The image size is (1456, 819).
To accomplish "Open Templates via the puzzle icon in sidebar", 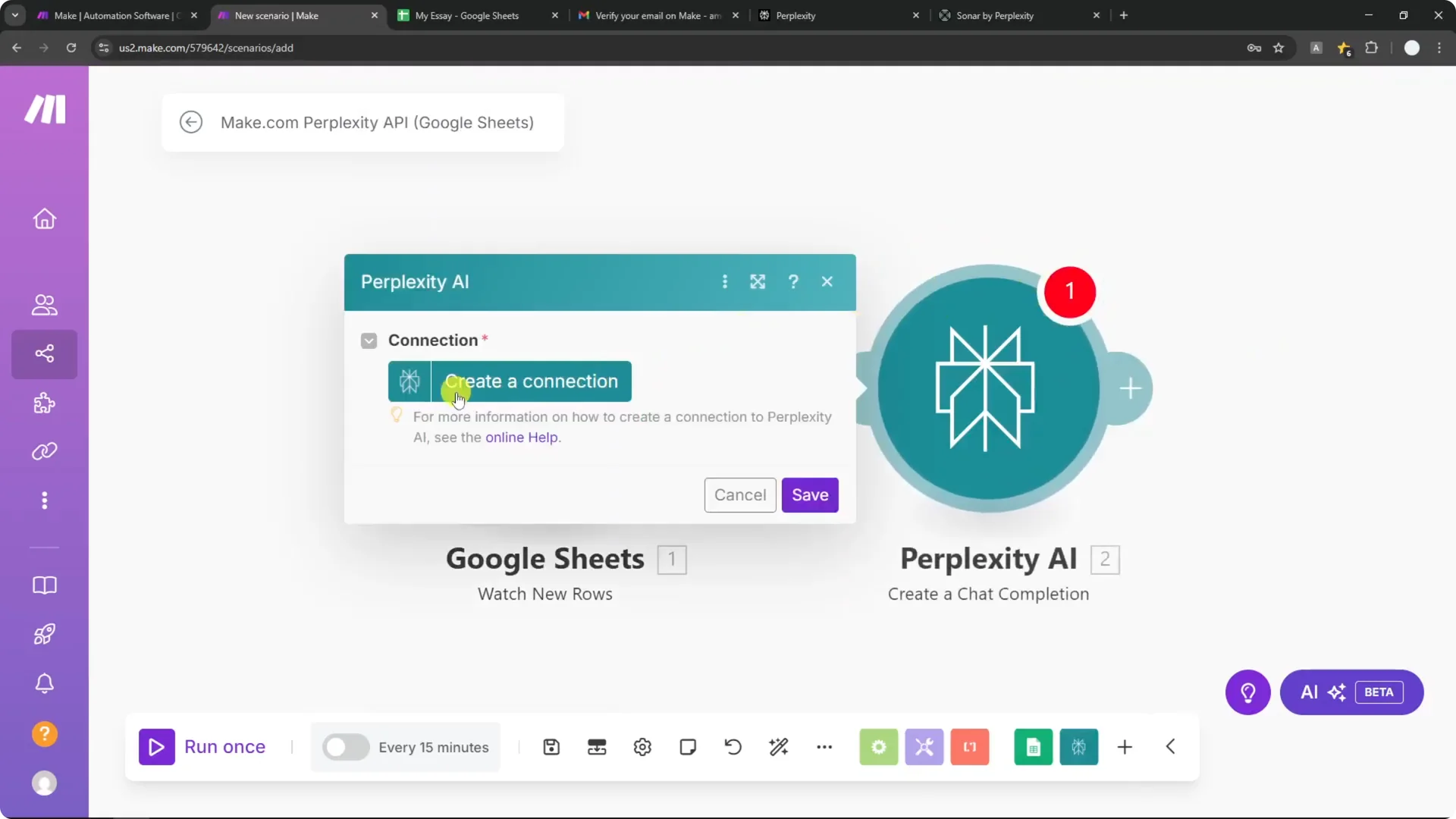I will [44, 403].
